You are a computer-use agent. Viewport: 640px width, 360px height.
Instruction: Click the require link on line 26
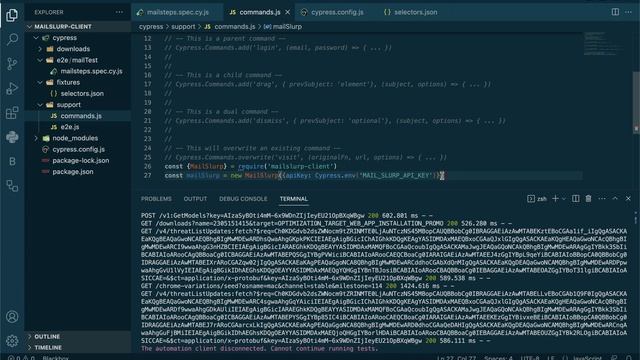pyautogui.click(x=251, y=166)
